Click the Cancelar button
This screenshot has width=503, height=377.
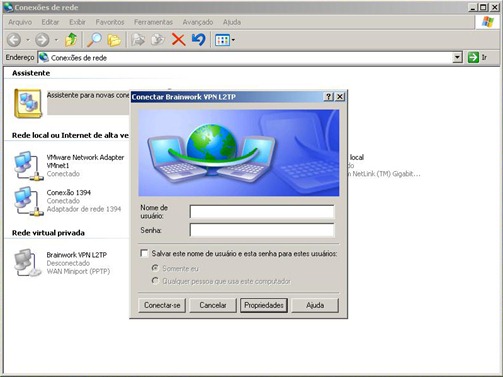(213, 305)
